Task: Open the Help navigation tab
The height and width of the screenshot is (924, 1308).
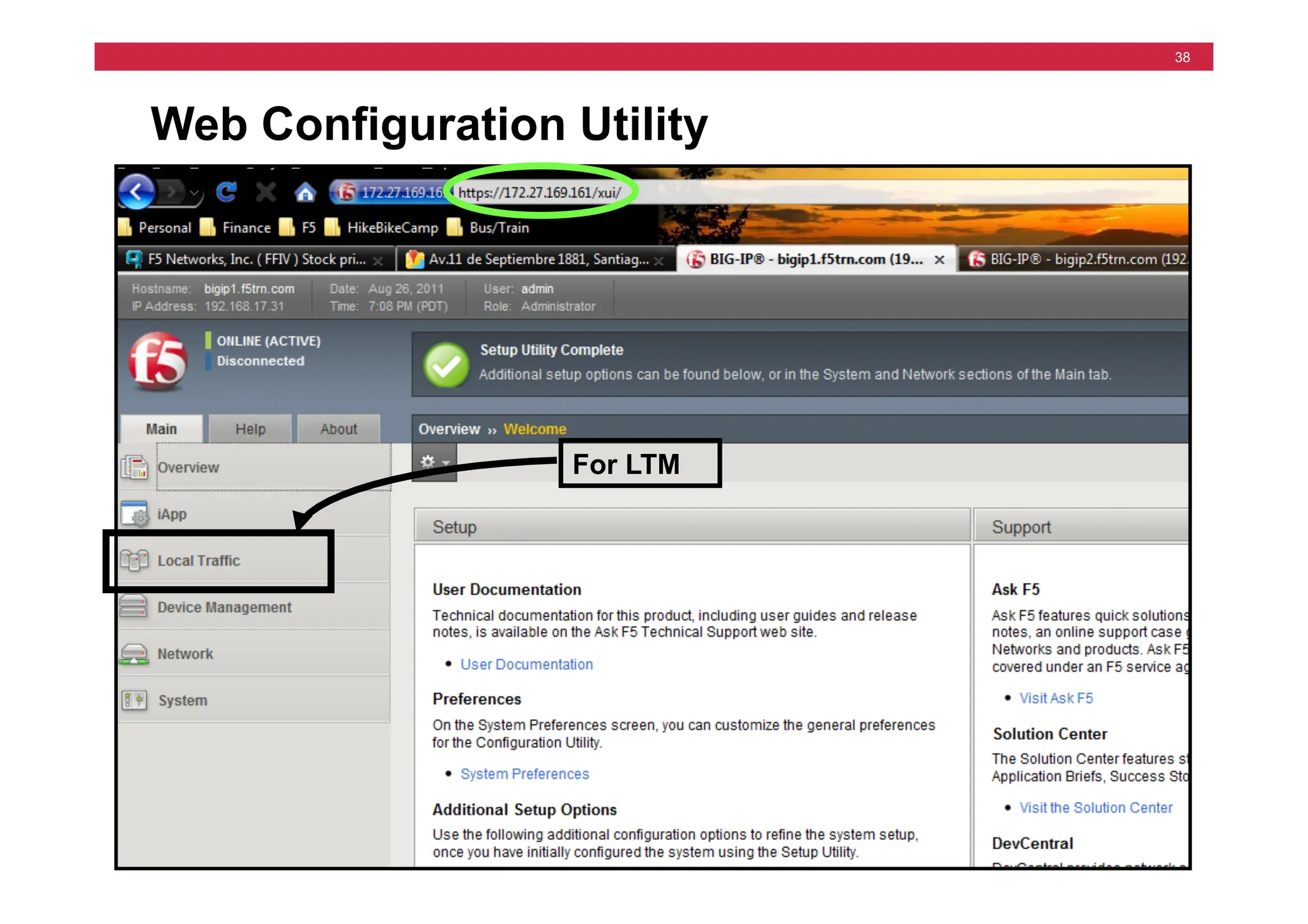Action: (250, 429)
